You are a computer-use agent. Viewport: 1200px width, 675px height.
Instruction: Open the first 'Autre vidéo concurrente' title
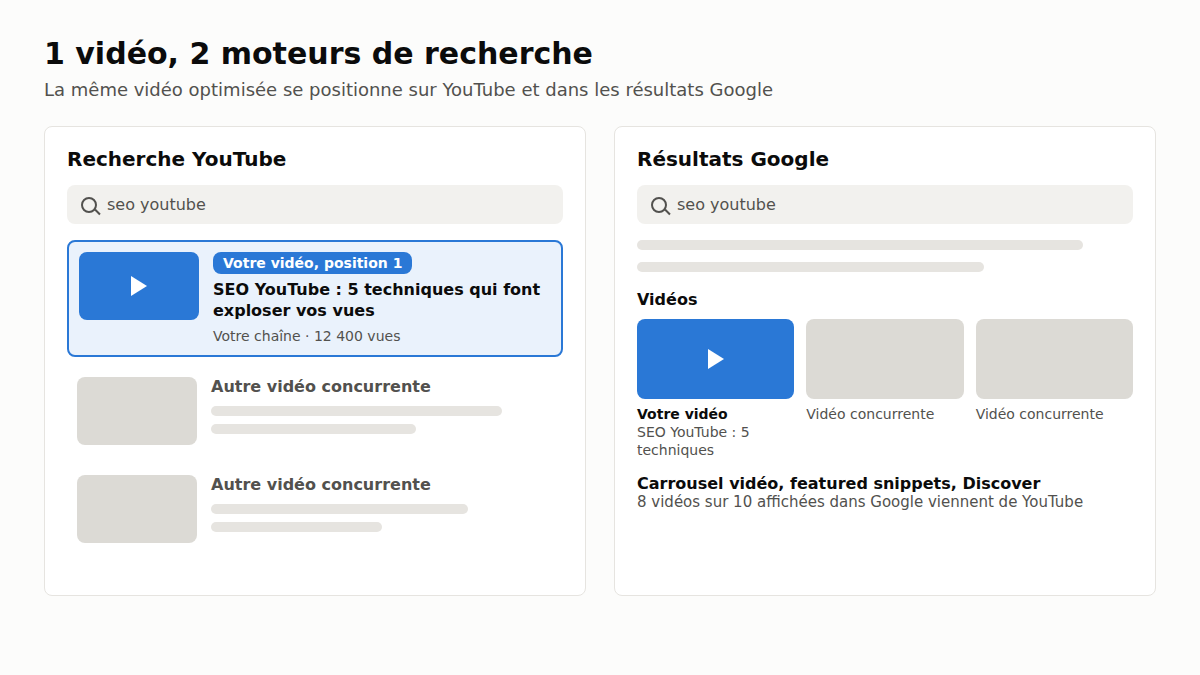[x=320, y=386]
